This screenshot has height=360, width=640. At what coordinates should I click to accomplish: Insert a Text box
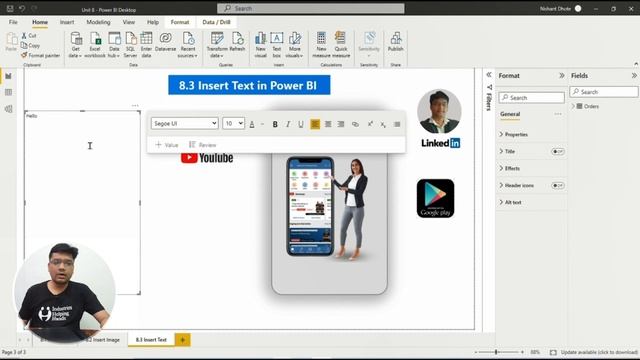pos(276,44)
